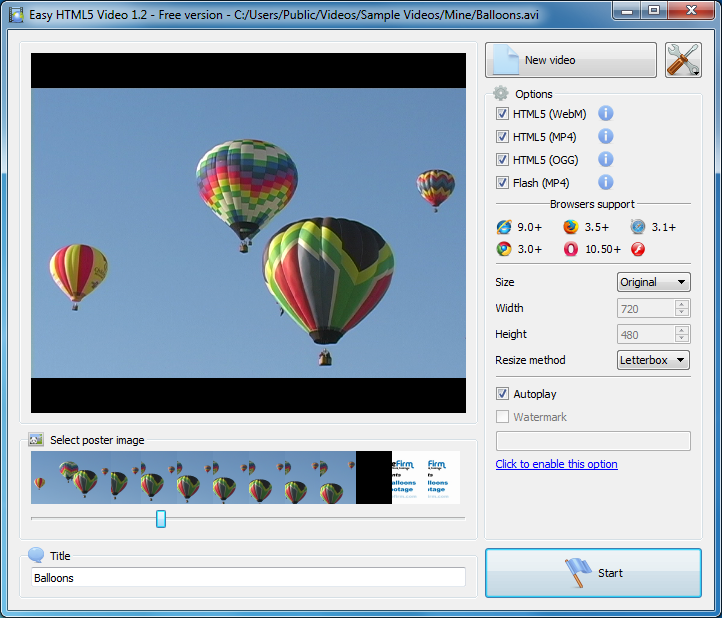Click the info icon beside HTML5 (OGG)
The height and width of the screenshot is (618, 722).
[x=605, y=160]
